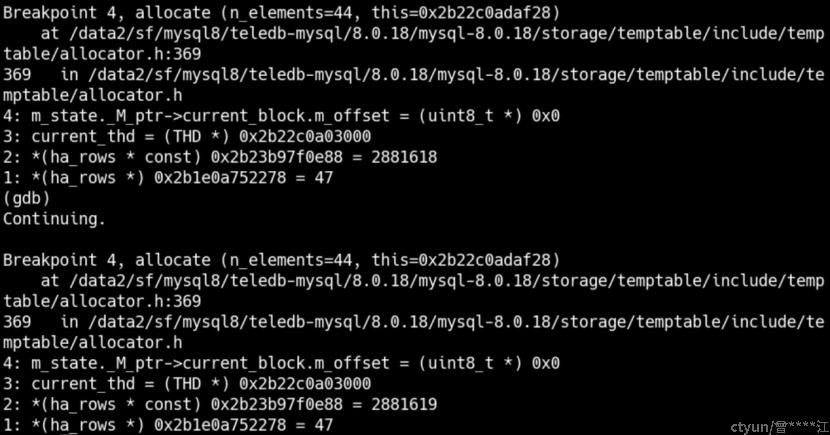Click the value 47 directly above (gdb)
The image size is (830, 435).
coord(323,178)
